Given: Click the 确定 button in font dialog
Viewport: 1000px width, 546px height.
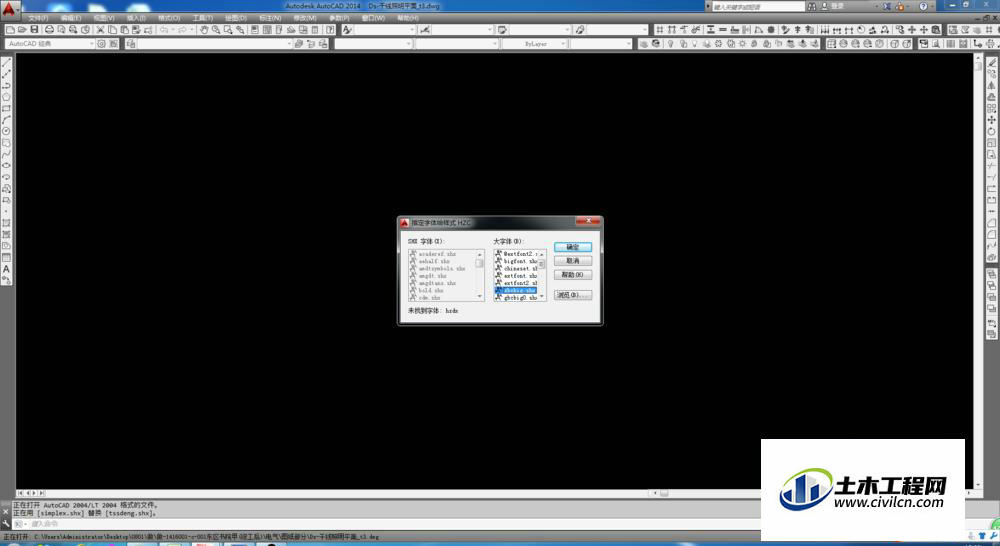Looking at the screenshot, I should pyautogui.click(x=573, y=247).
